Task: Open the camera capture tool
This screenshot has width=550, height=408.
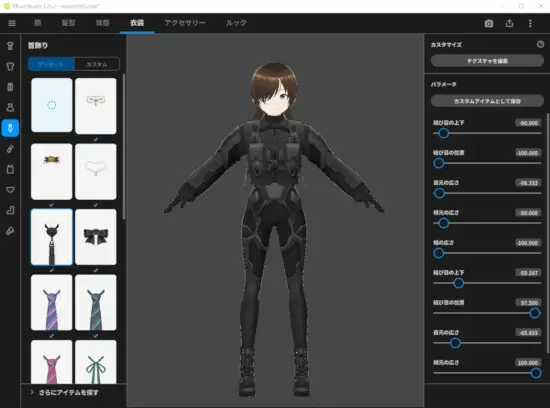Action: 489,24
